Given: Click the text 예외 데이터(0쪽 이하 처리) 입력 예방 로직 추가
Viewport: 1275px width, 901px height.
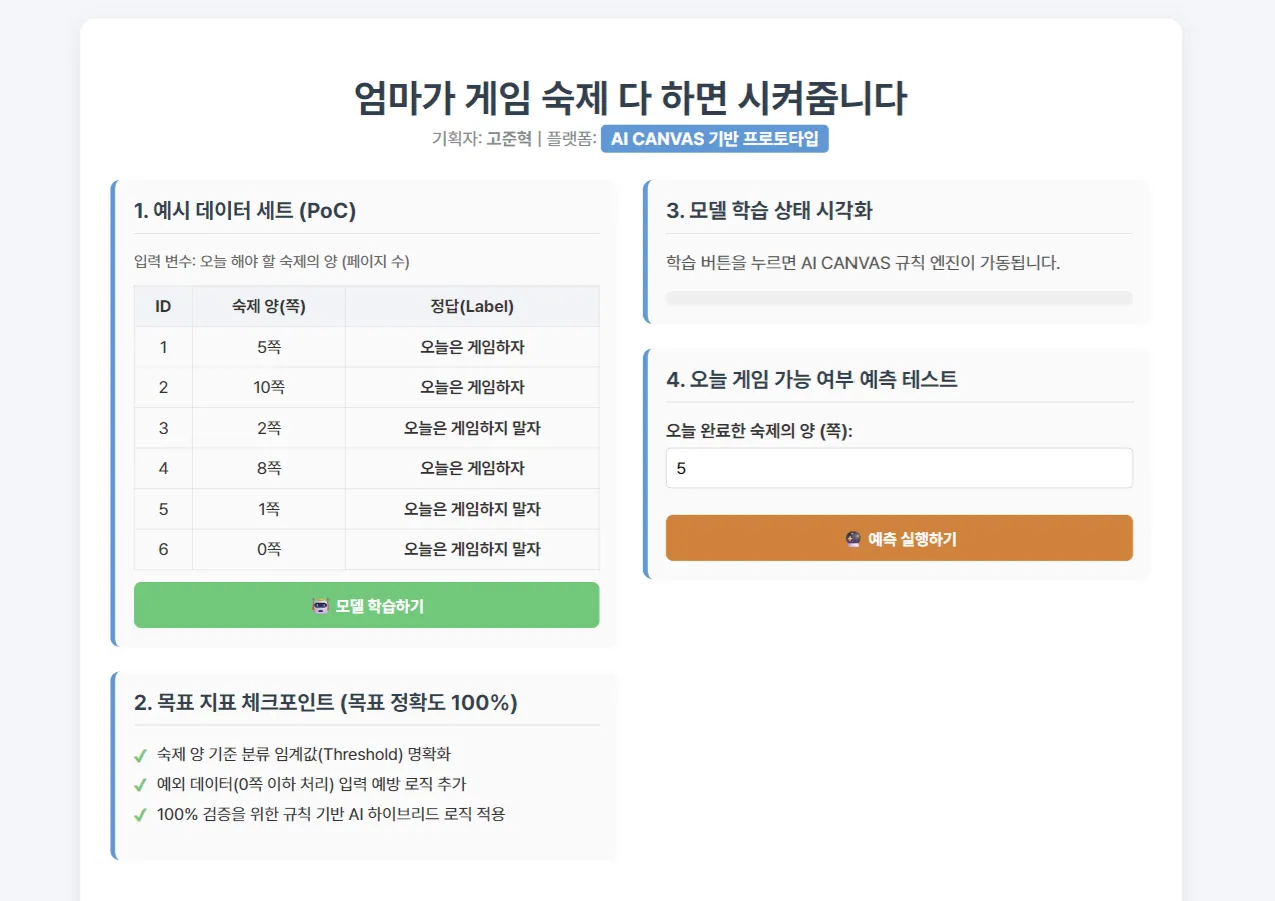Looking at the screenshot, I should pos(312,784).
